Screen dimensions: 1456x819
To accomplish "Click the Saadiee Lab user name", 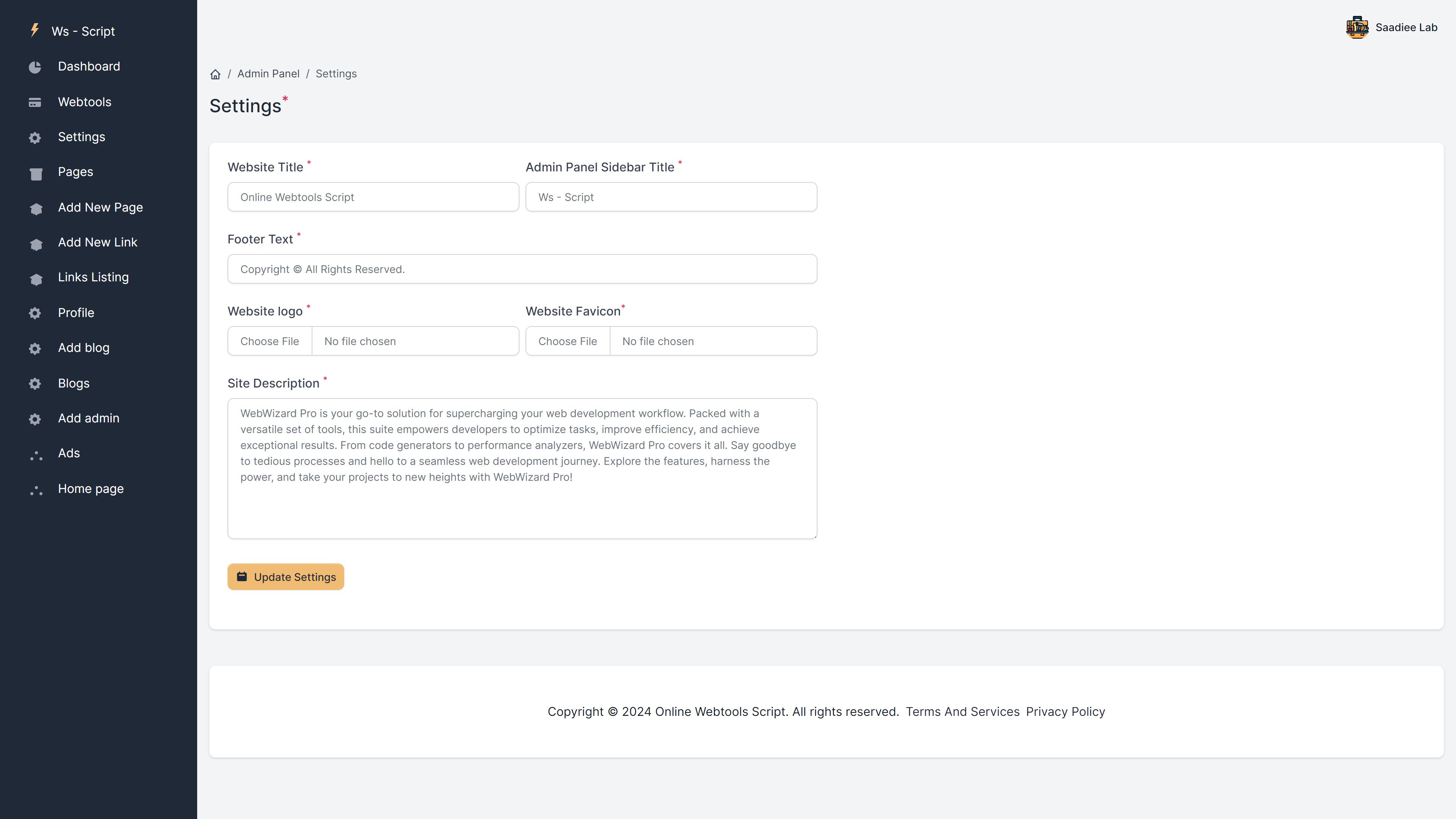I will click(1406, 27).
